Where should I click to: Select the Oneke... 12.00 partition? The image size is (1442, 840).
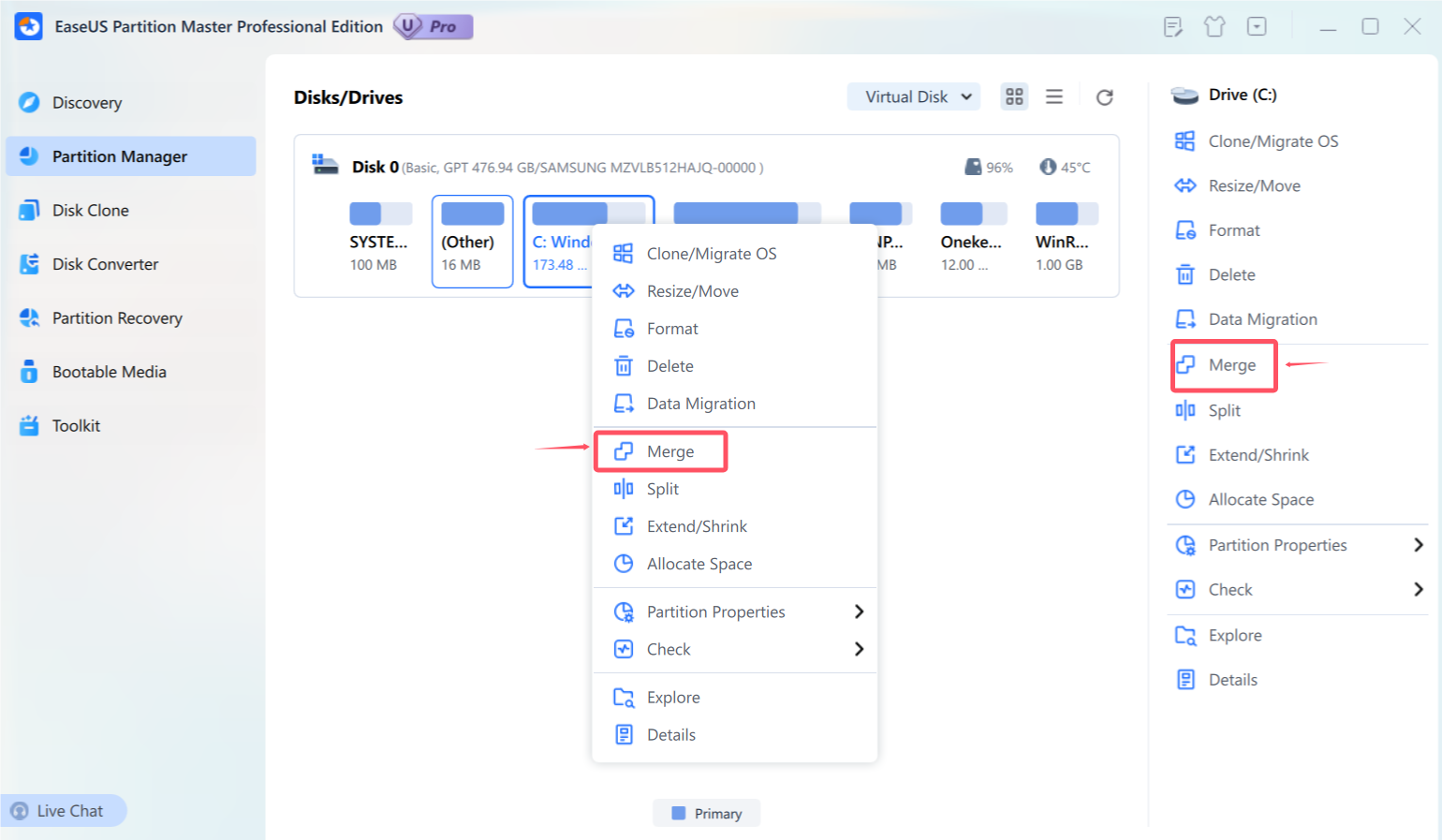973,241
